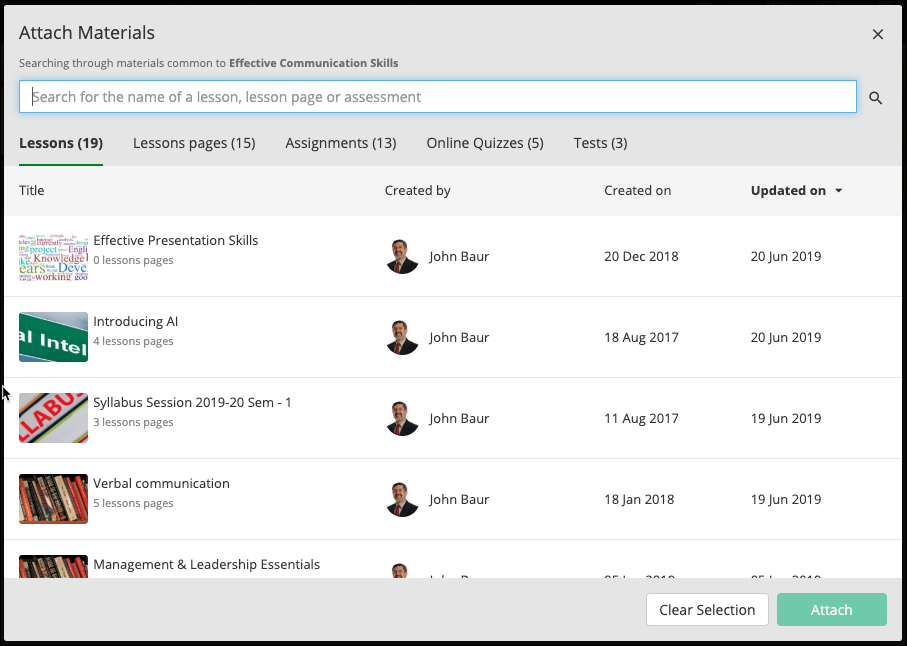This screenshot has height=646, width=907.
Task: Close the Attach Materials dialog
Action: [878, 34]
